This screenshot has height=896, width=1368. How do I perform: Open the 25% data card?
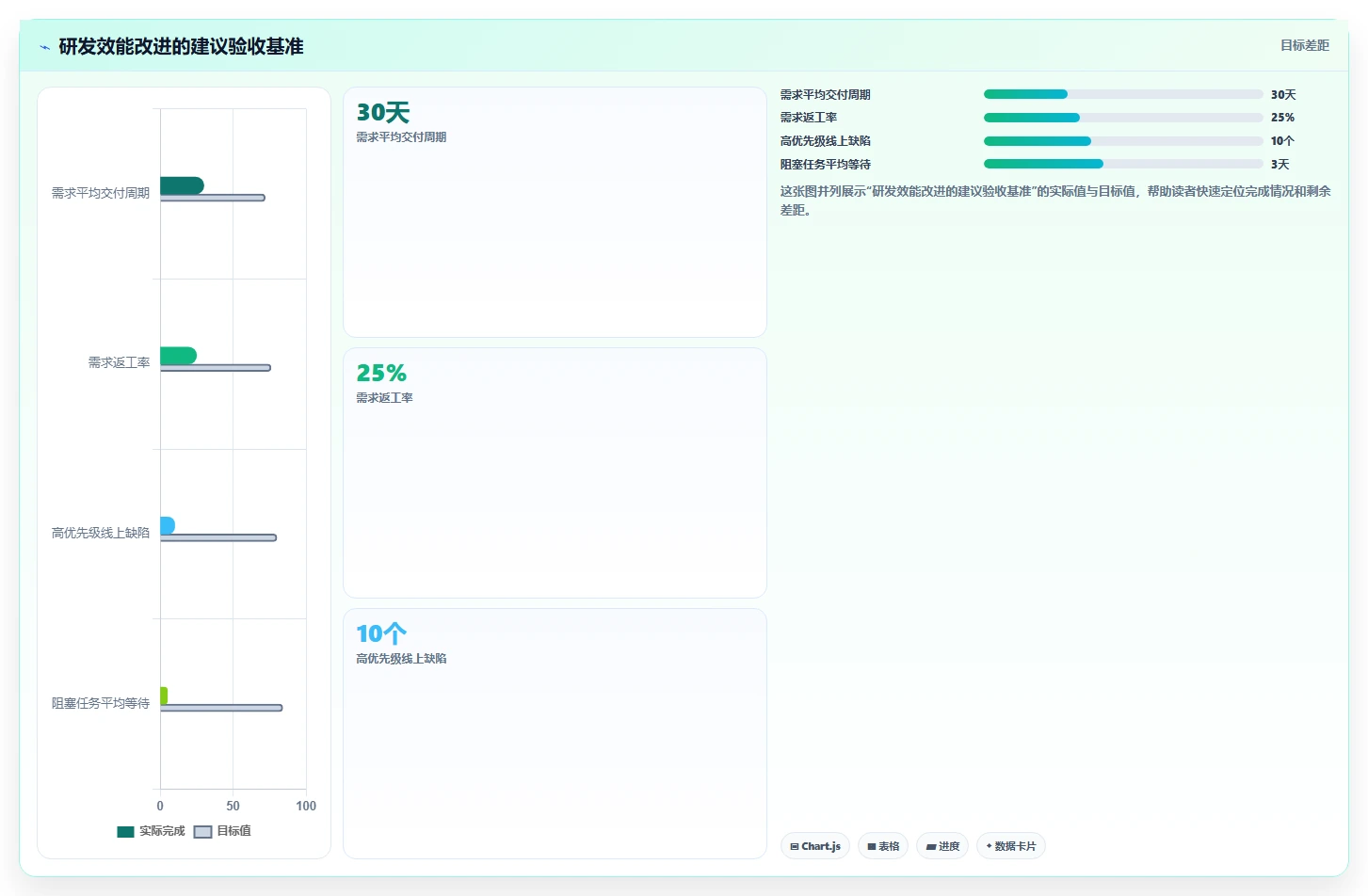555,472
